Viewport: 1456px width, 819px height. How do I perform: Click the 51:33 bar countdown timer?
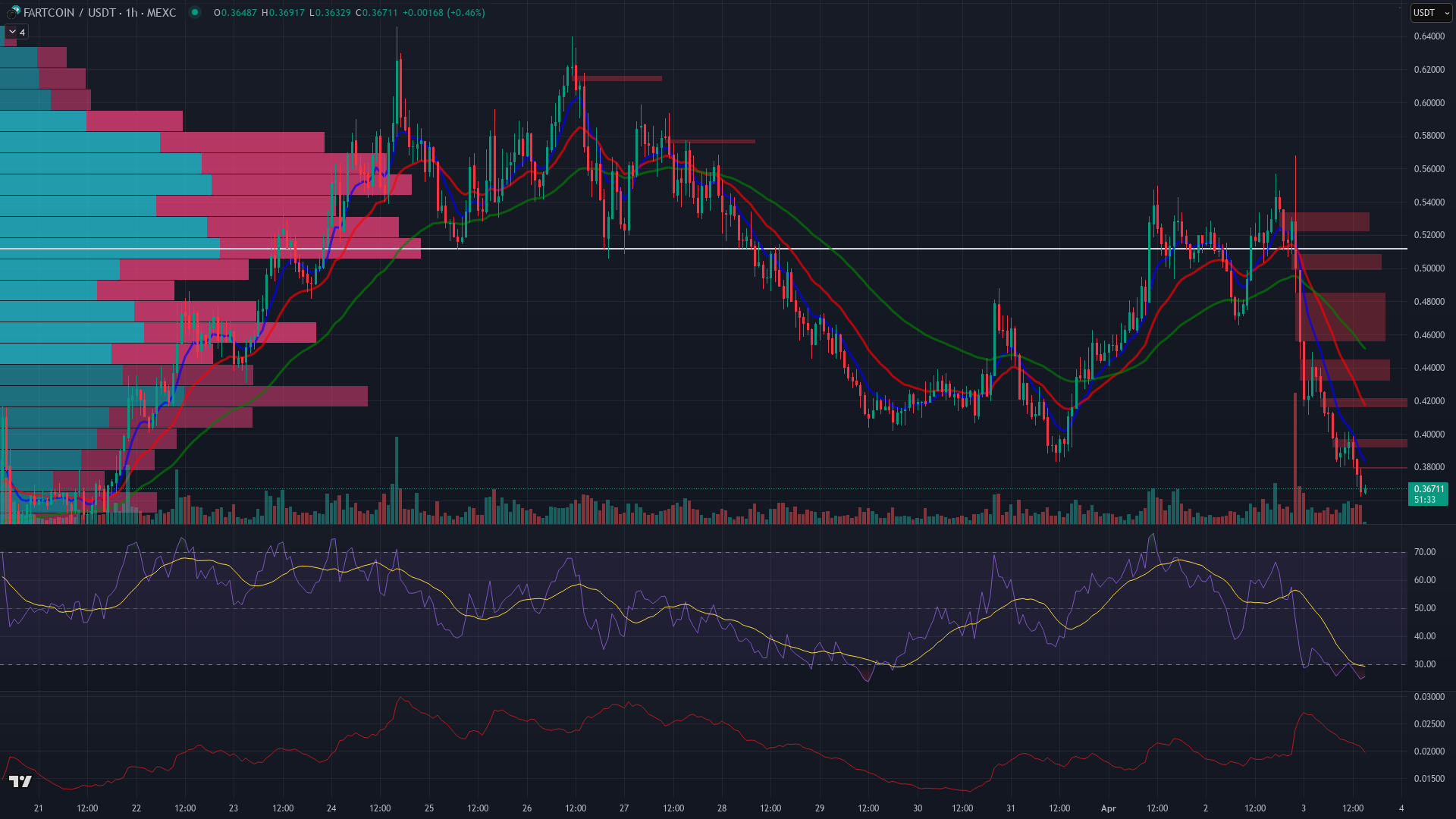1425,500
